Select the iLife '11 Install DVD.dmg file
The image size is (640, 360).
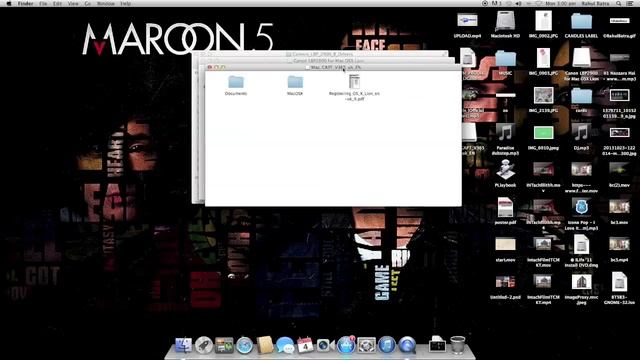[581, 245]
